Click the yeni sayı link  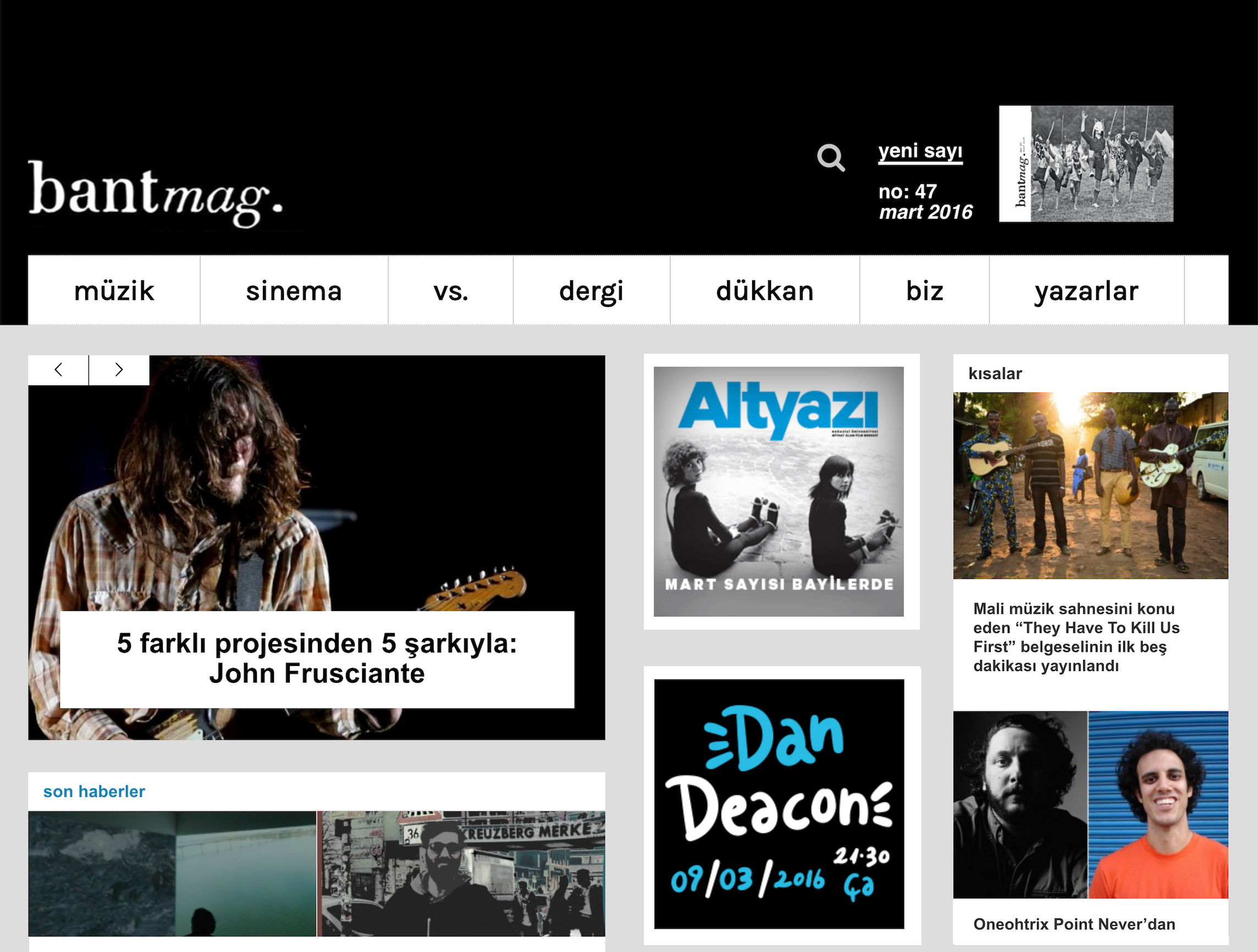tap(920, 151)
